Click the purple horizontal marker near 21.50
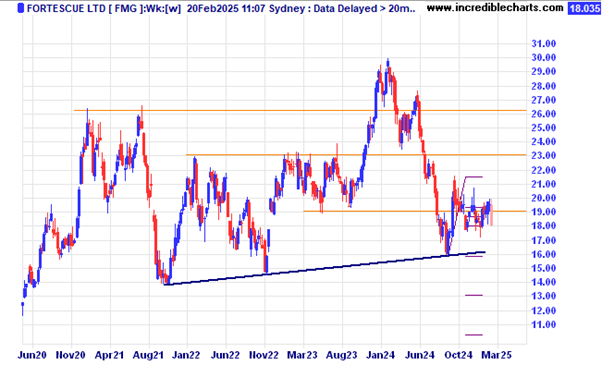Screen dimensions: 602x365 pyautogui.click(x=474, y=177)
